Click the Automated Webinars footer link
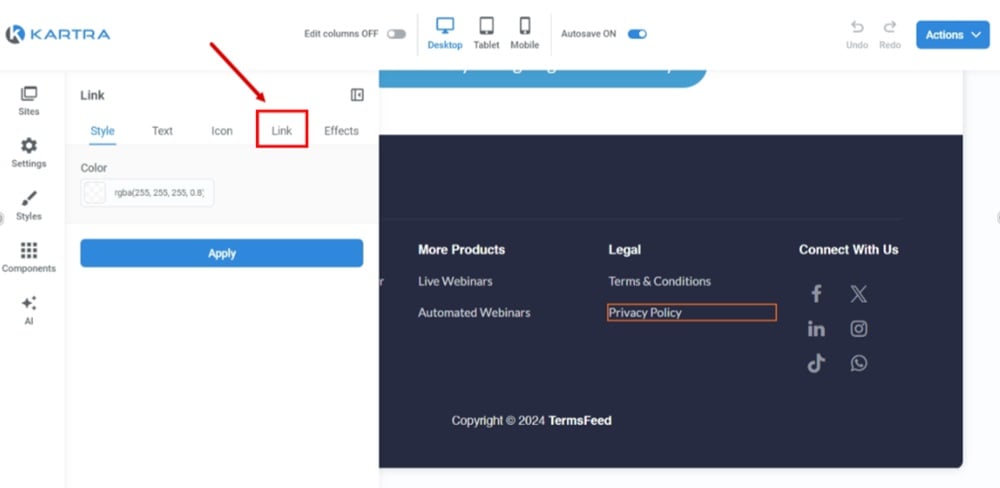This screenshot has width=1000, height=488. click(474, 313)
